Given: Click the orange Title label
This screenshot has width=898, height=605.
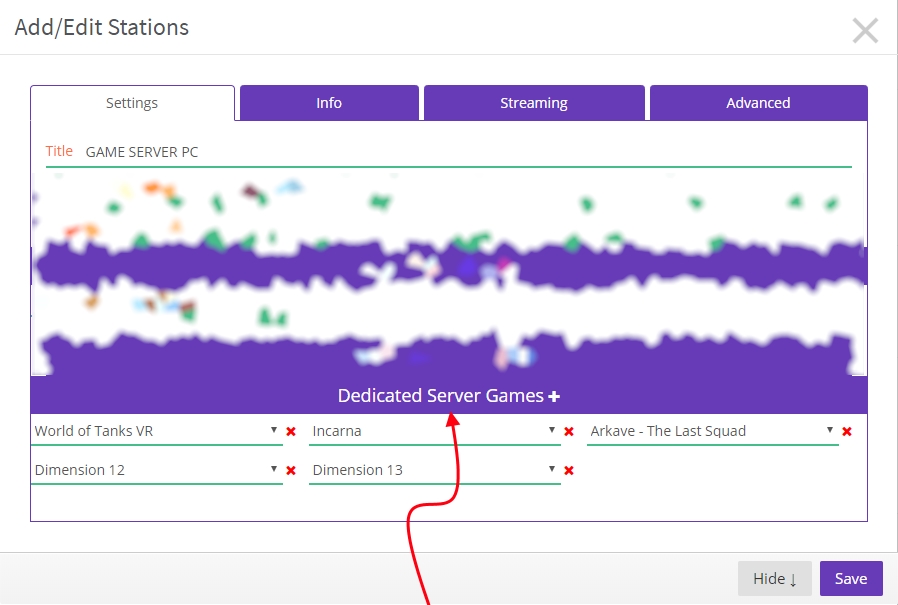Looking at the screenshot, I should tap(59, 151).
